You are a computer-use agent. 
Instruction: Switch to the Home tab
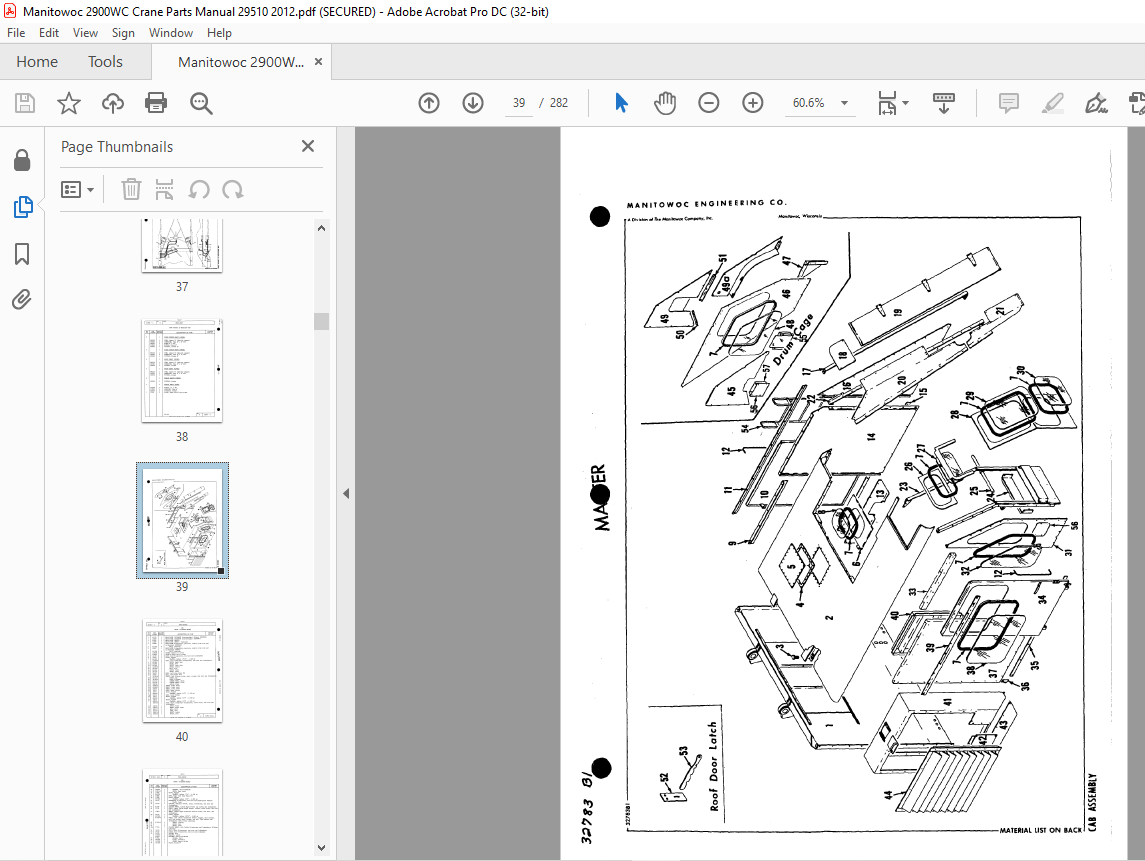(37, 62)
